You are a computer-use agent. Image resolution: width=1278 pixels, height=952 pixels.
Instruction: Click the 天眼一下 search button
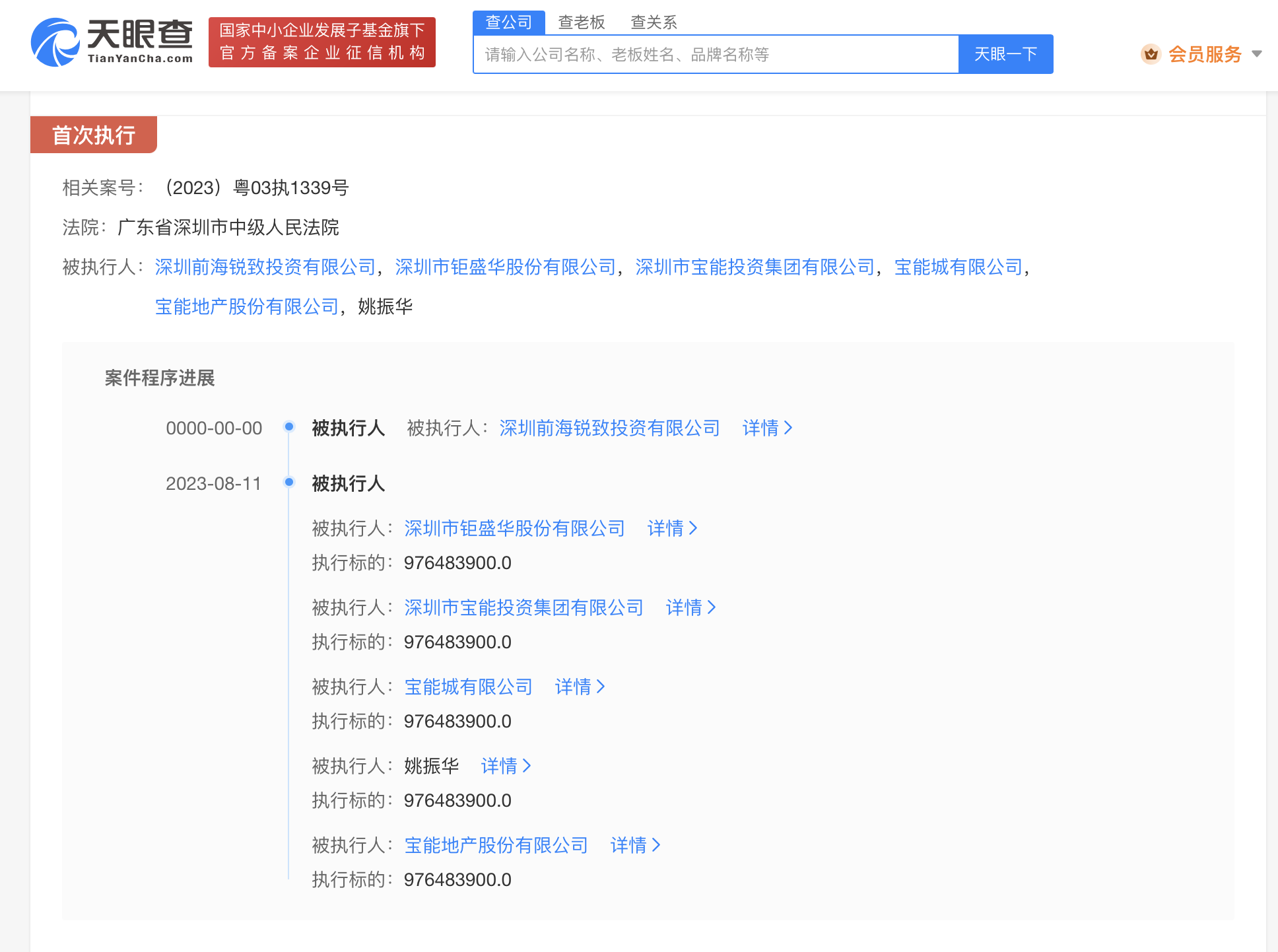tap(1005, 54)
